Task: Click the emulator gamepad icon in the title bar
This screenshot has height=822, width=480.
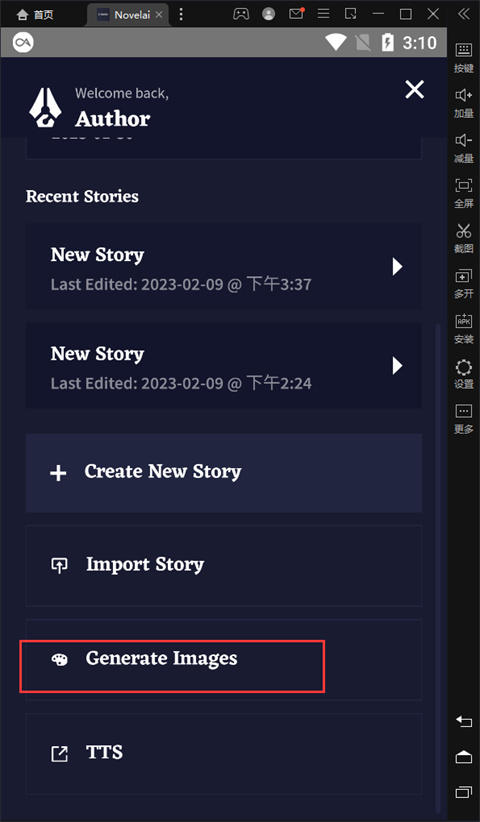Action: point(241,14)
